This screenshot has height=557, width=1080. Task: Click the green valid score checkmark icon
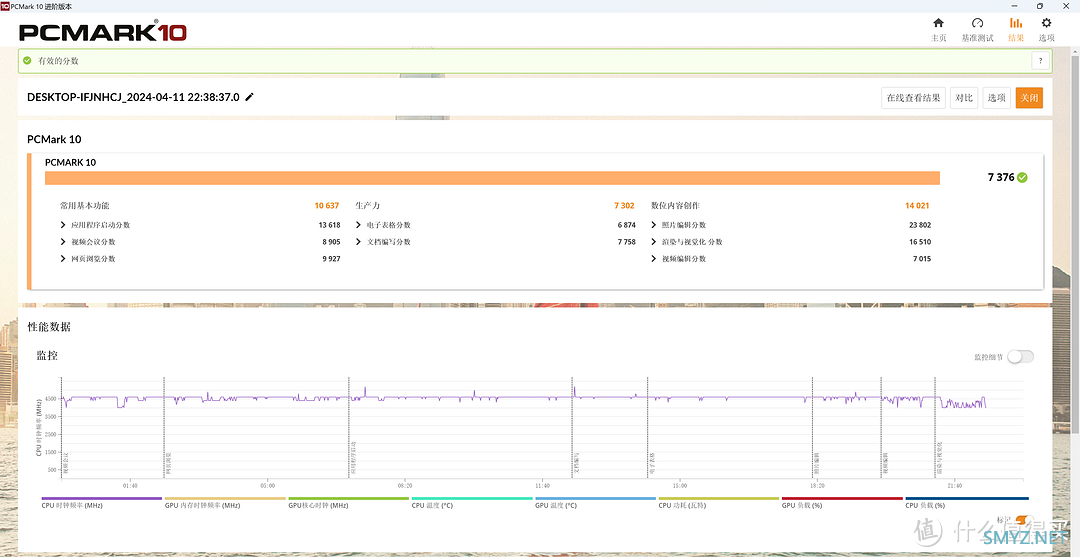pyautogui.click(x=27, y=61)
